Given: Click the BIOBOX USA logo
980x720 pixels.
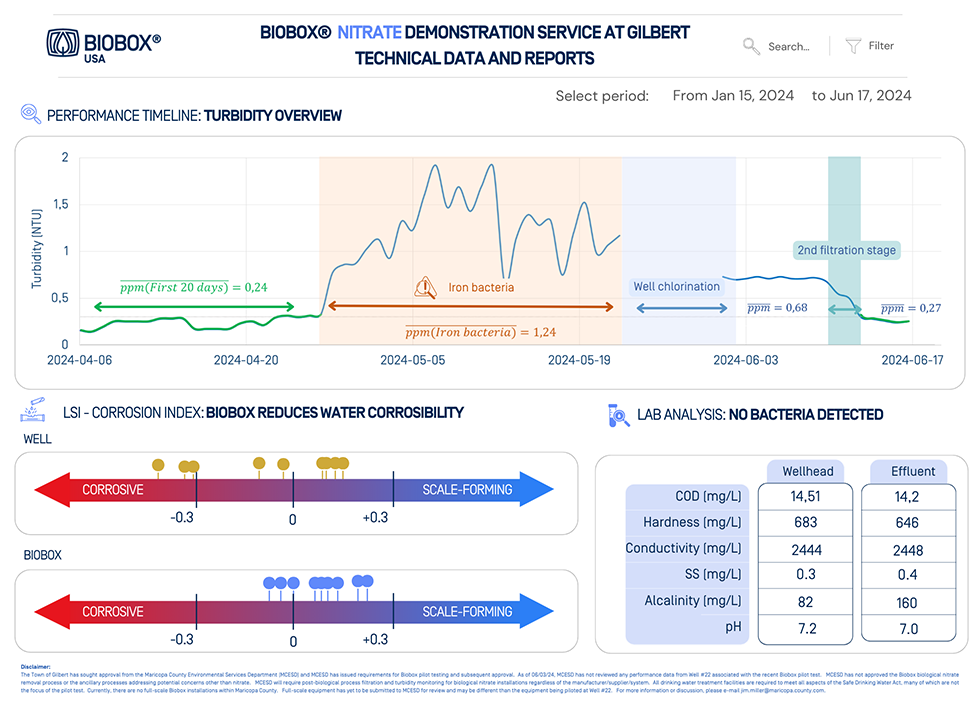Looking at the screenshot, I should pos(104,45).
